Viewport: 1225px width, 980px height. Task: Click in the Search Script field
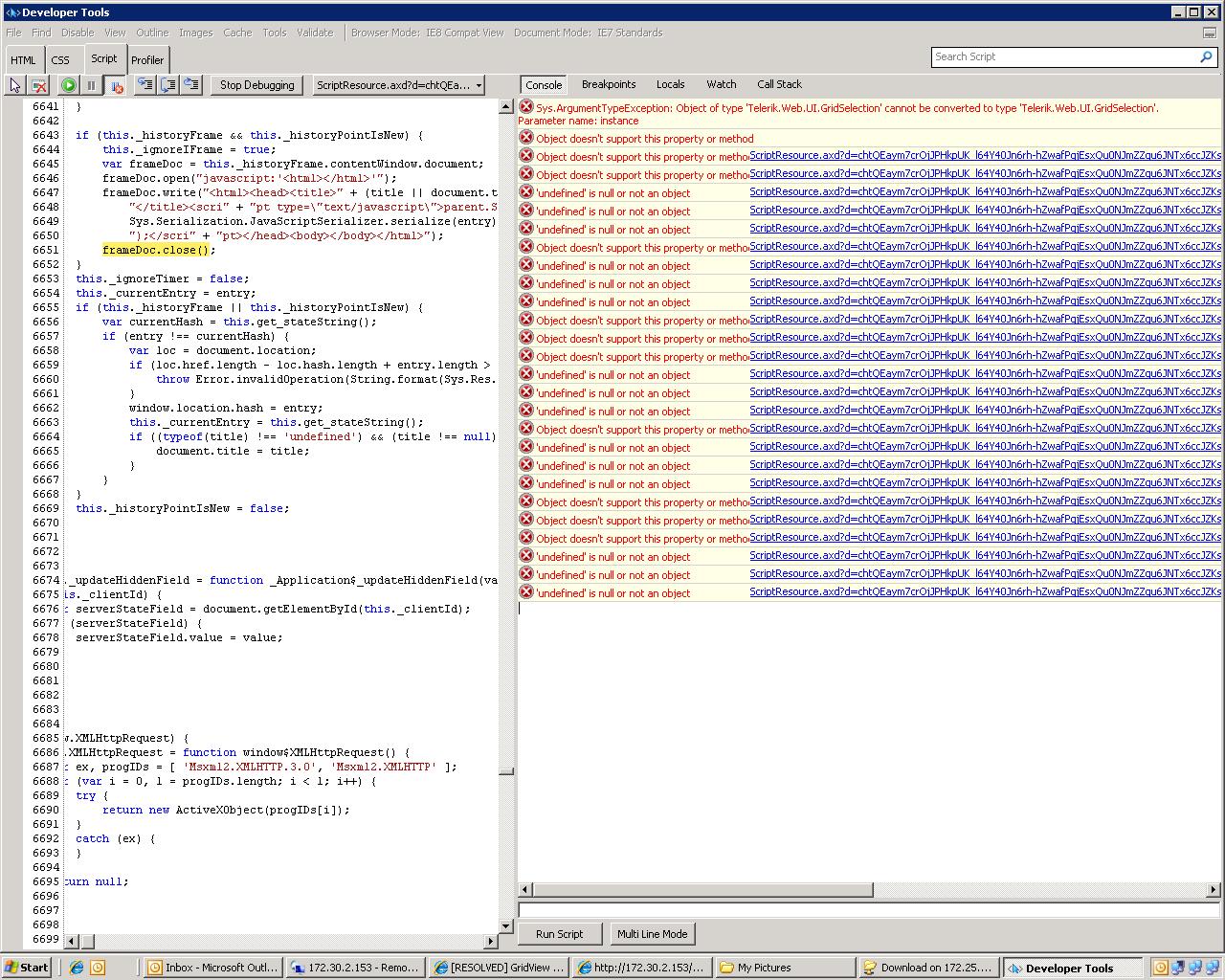(1062, 57)
